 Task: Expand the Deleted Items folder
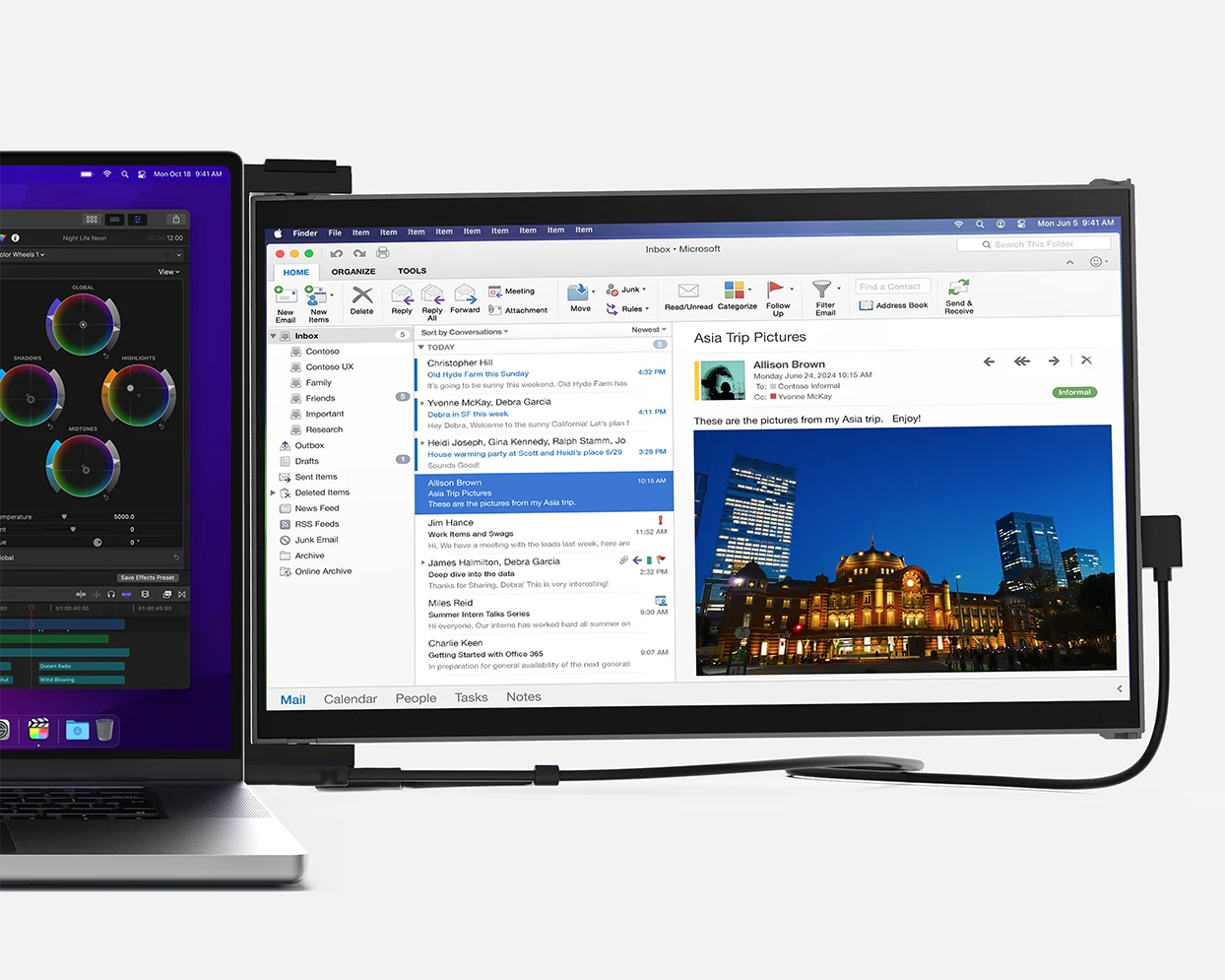(x=274, y=492)
